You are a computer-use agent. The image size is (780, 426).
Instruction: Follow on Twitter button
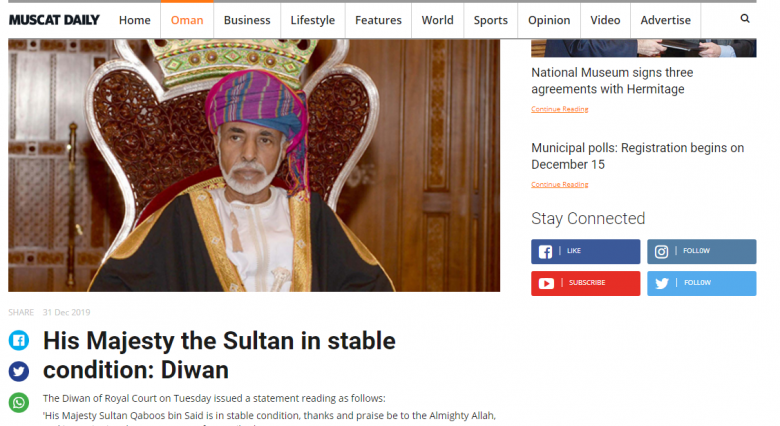tap(701, 283)
